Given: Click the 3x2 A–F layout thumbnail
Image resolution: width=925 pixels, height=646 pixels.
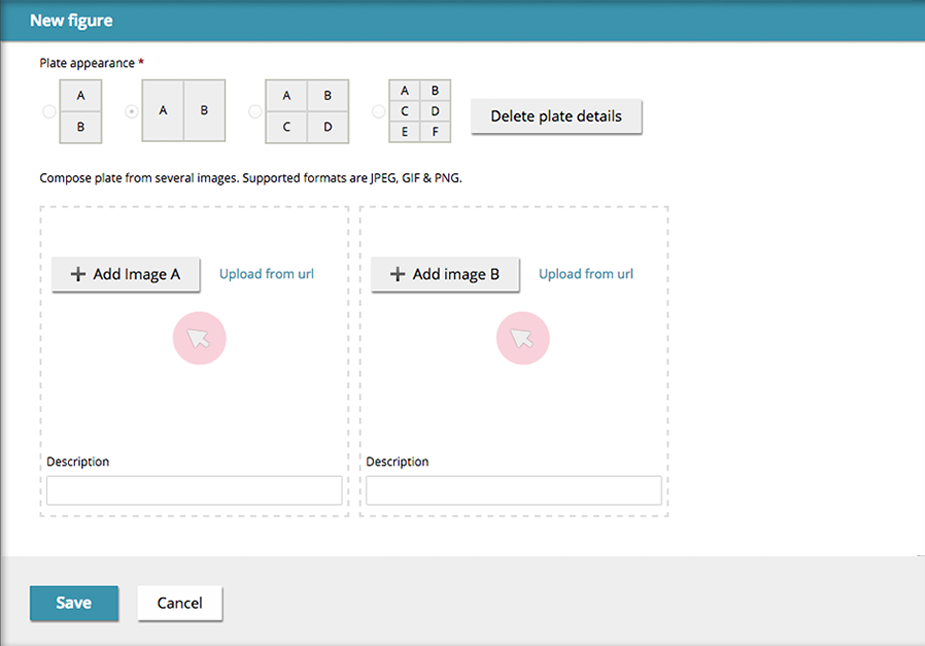Looking at the screenshot, I should 419,111.
